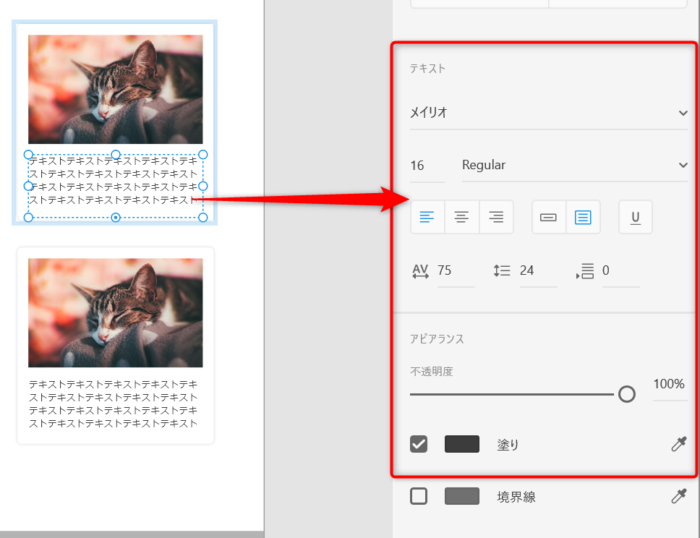Open the メイリオ font family dropdown

[x=548, y=113]
